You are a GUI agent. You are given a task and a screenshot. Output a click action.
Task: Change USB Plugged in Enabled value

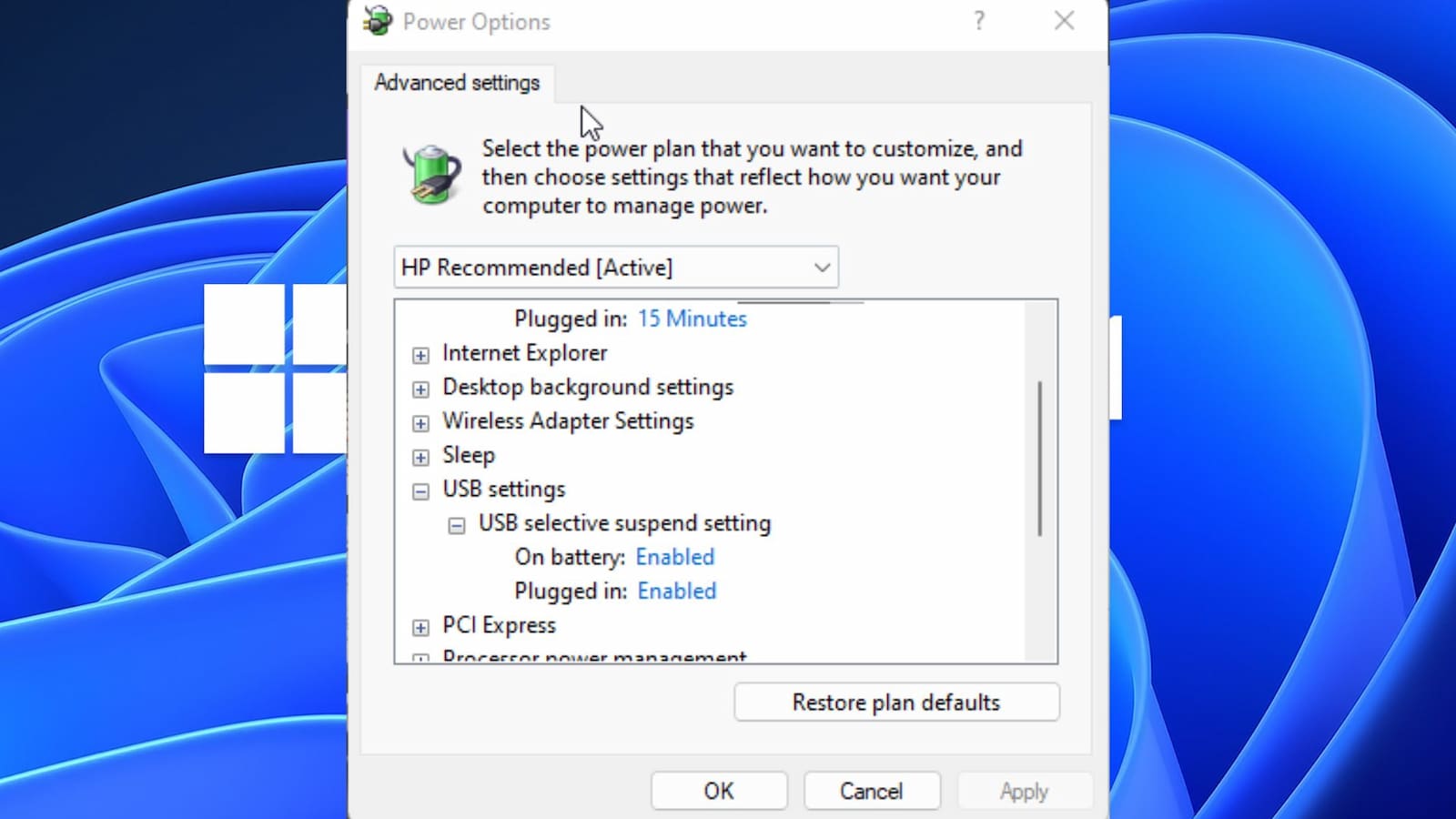tap(676, 591)
